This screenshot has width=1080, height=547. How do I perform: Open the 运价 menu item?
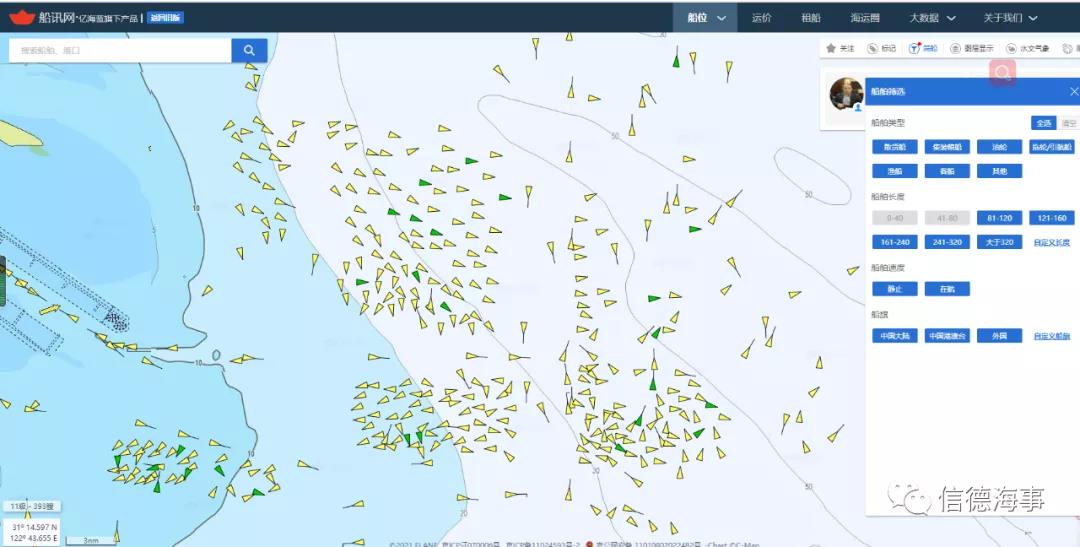[x=761, y=17]
